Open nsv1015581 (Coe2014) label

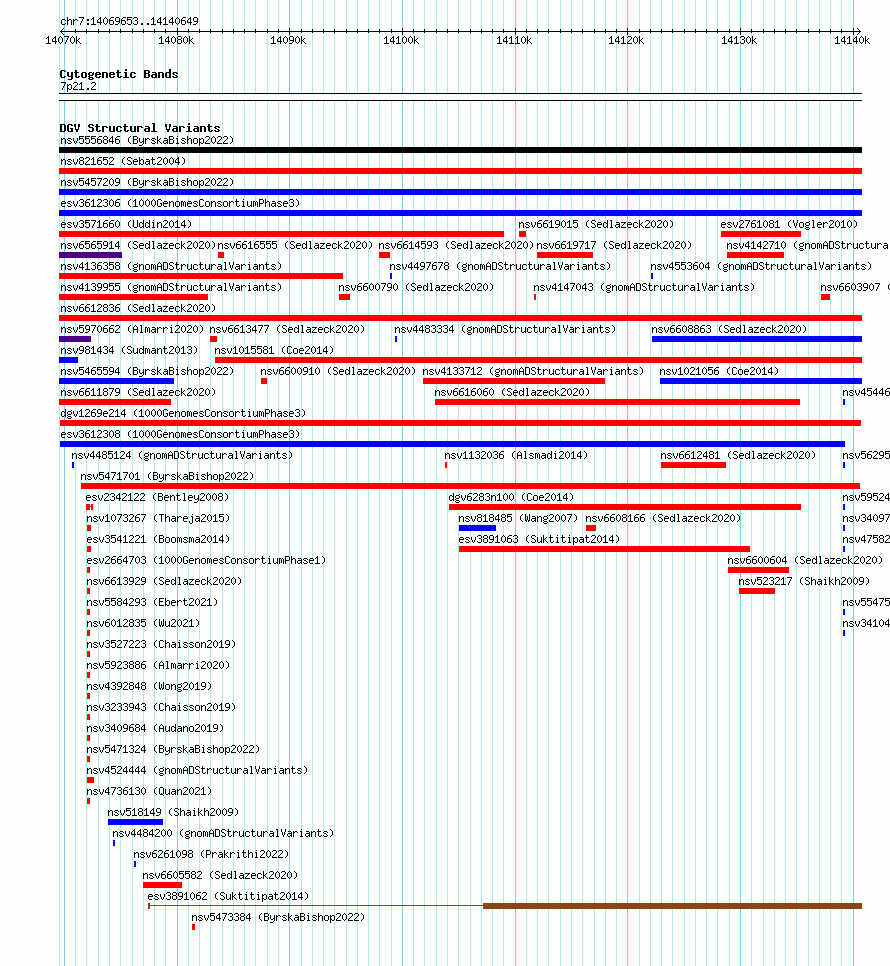coord(274,350)
